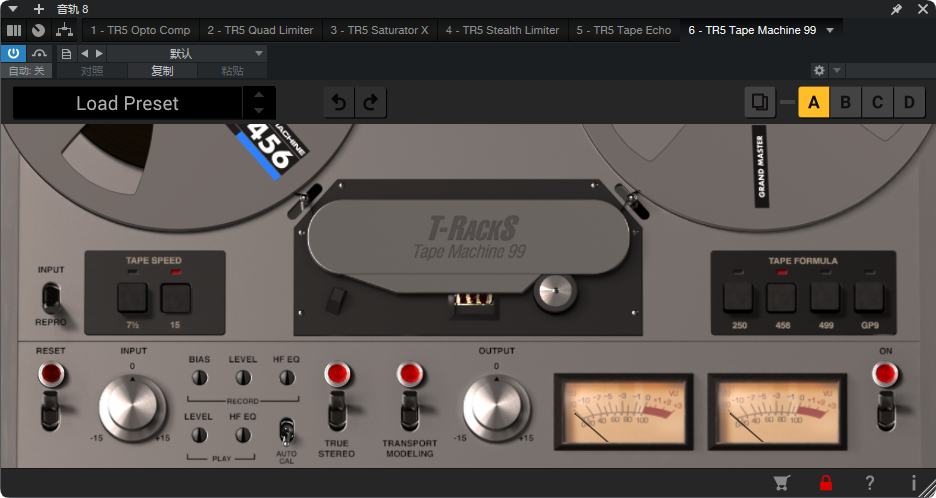Flip the TRANSPORT MODELING switch
Viewport: 936px width, 498px height.
(x=410, y=410)
